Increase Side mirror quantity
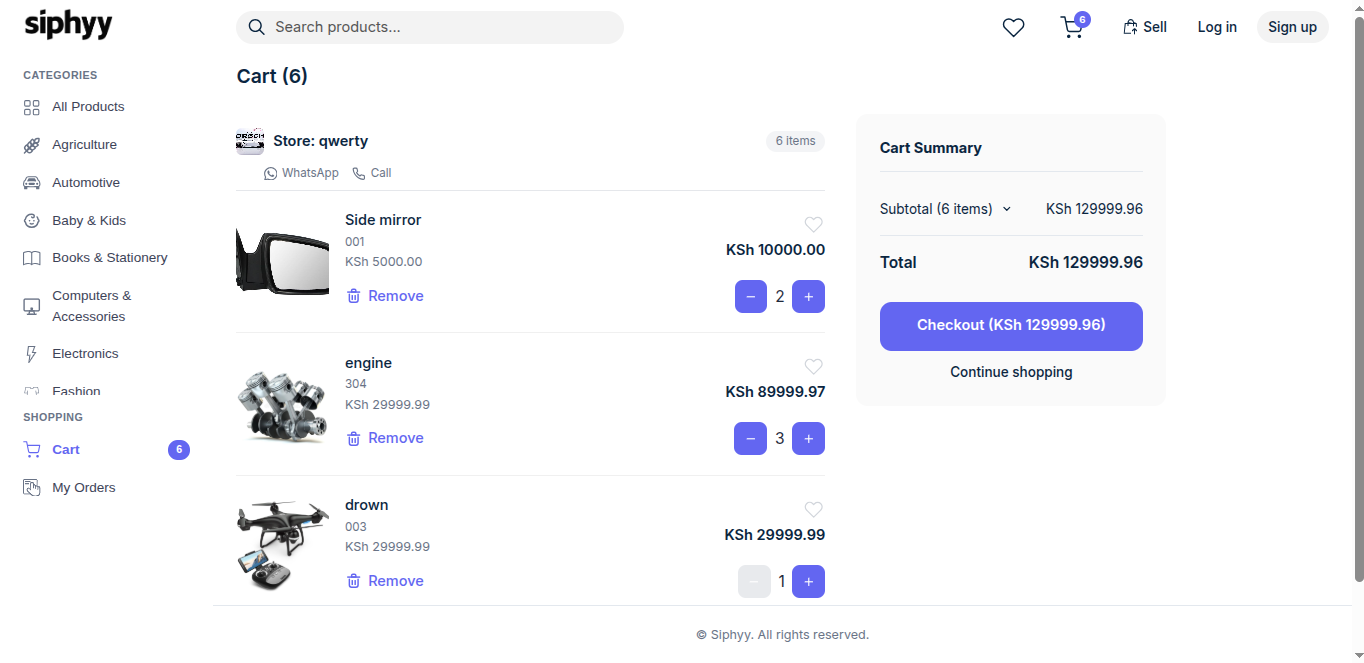Screen dimensions: 1364x663 coord(808,297)
